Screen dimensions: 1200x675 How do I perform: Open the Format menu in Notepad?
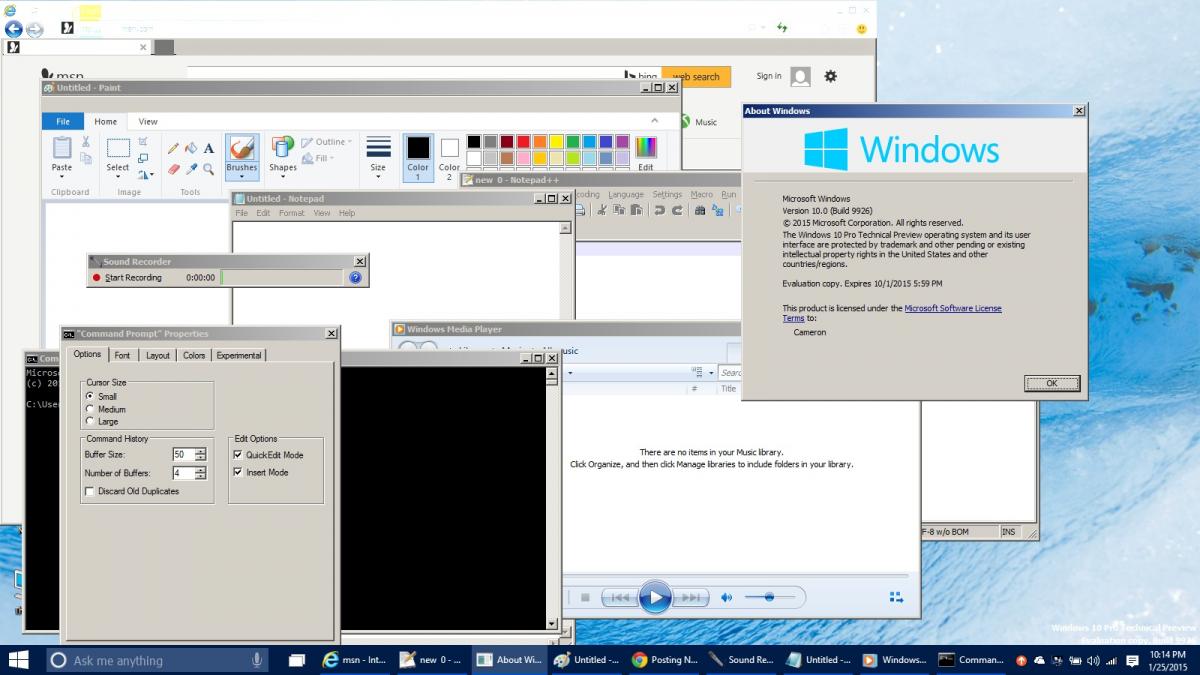pos(292,213)
